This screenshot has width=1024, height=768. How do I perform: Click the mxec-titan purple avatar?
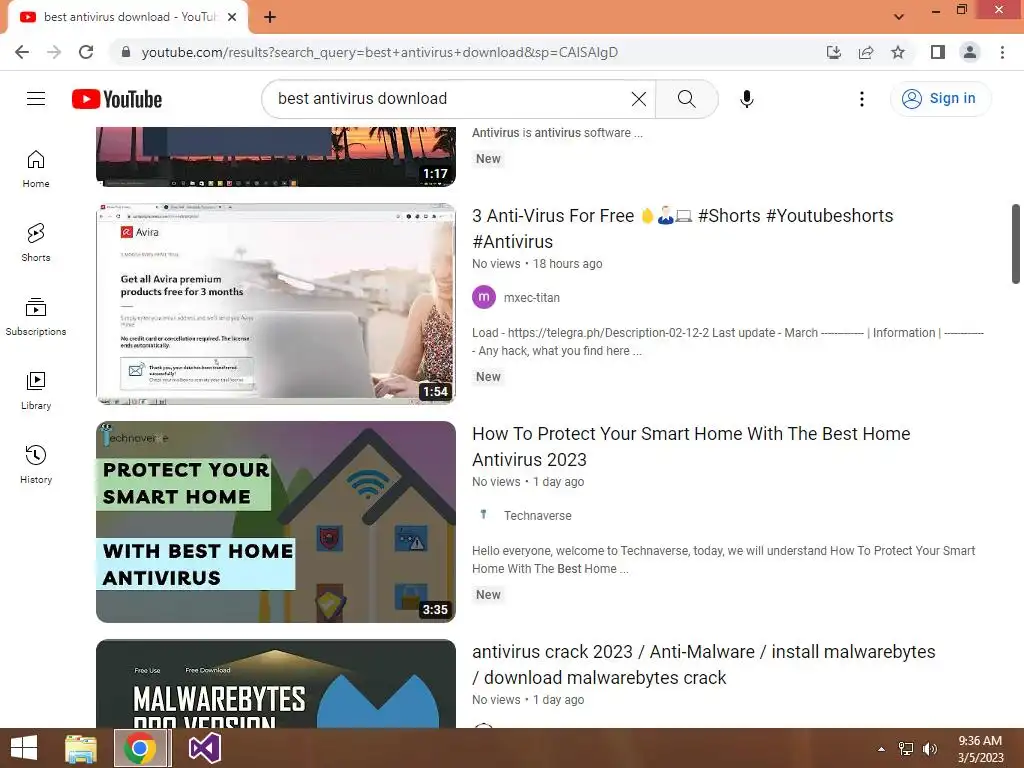[484, 297]
